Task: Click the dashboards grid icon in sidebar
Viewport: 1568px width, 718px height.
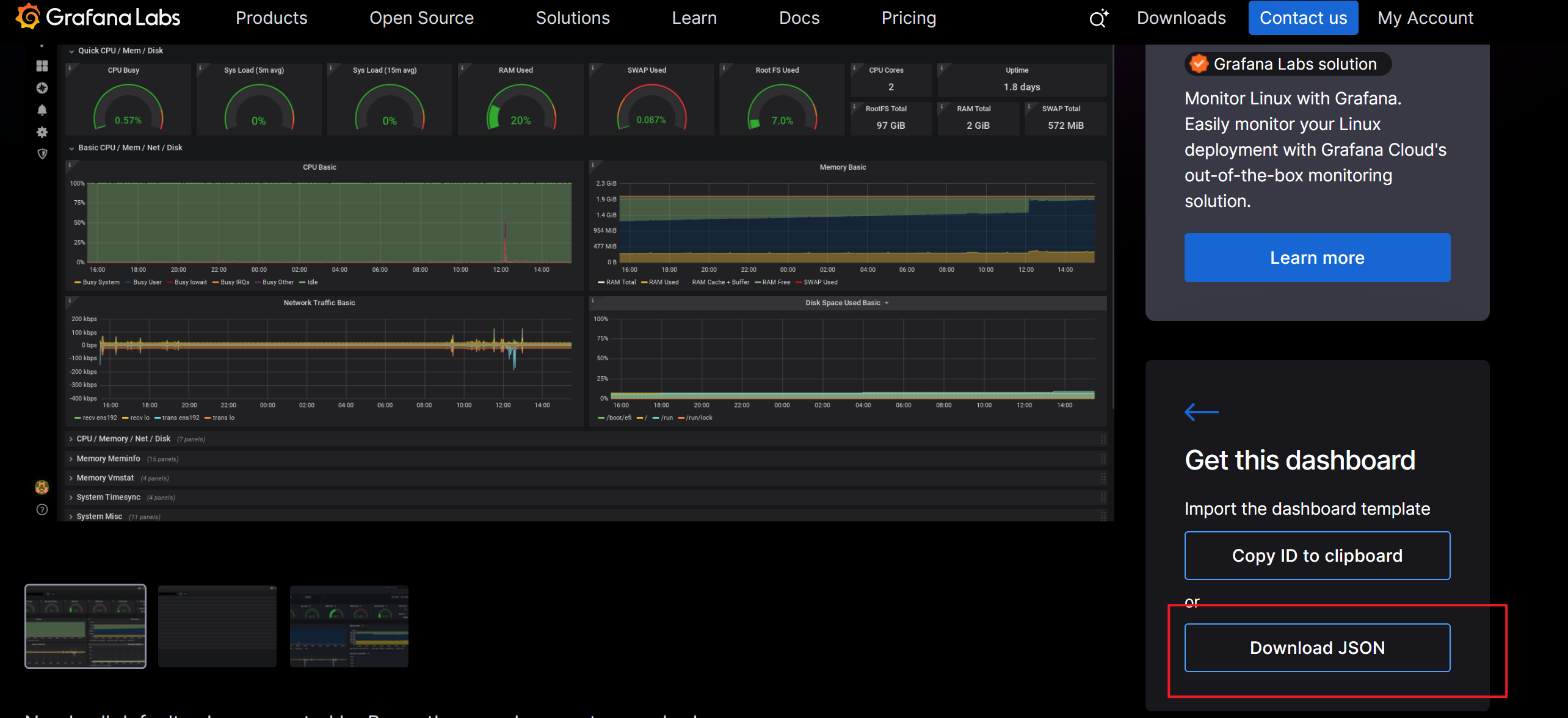Action: click(x=42, y=66)
